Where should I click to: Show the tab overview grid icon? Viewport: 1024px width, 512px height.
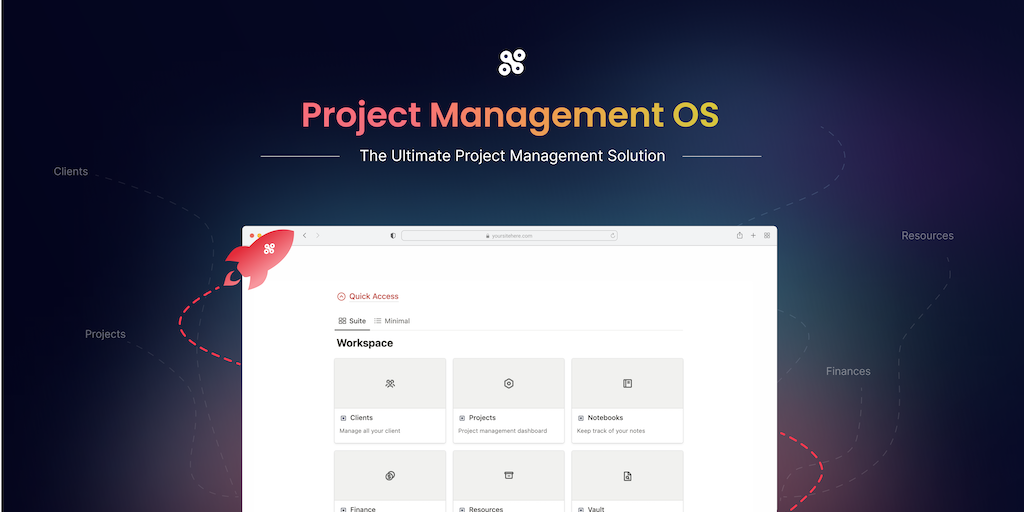point(767,236)
